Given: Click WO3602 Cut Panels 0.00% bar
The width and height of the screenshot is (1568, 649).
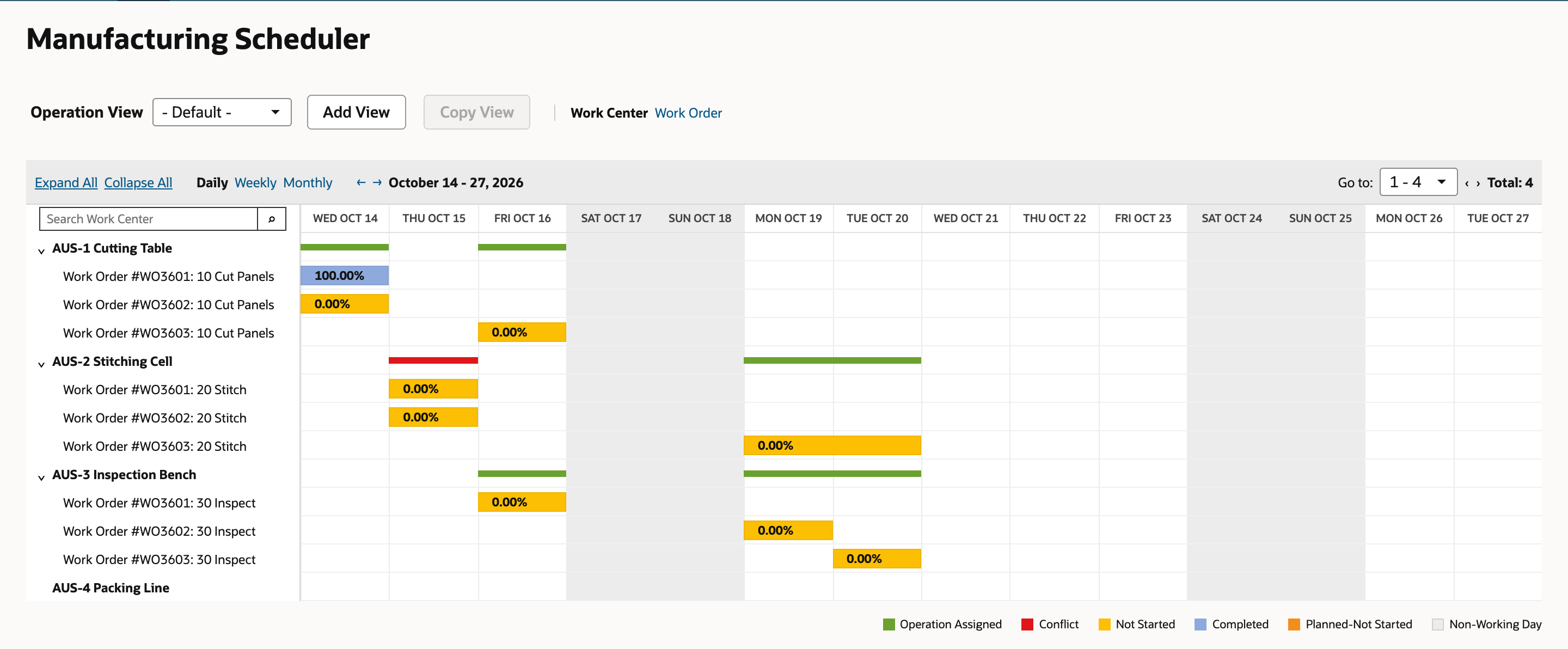Looking at the screenshot, I should coord(345,304).
